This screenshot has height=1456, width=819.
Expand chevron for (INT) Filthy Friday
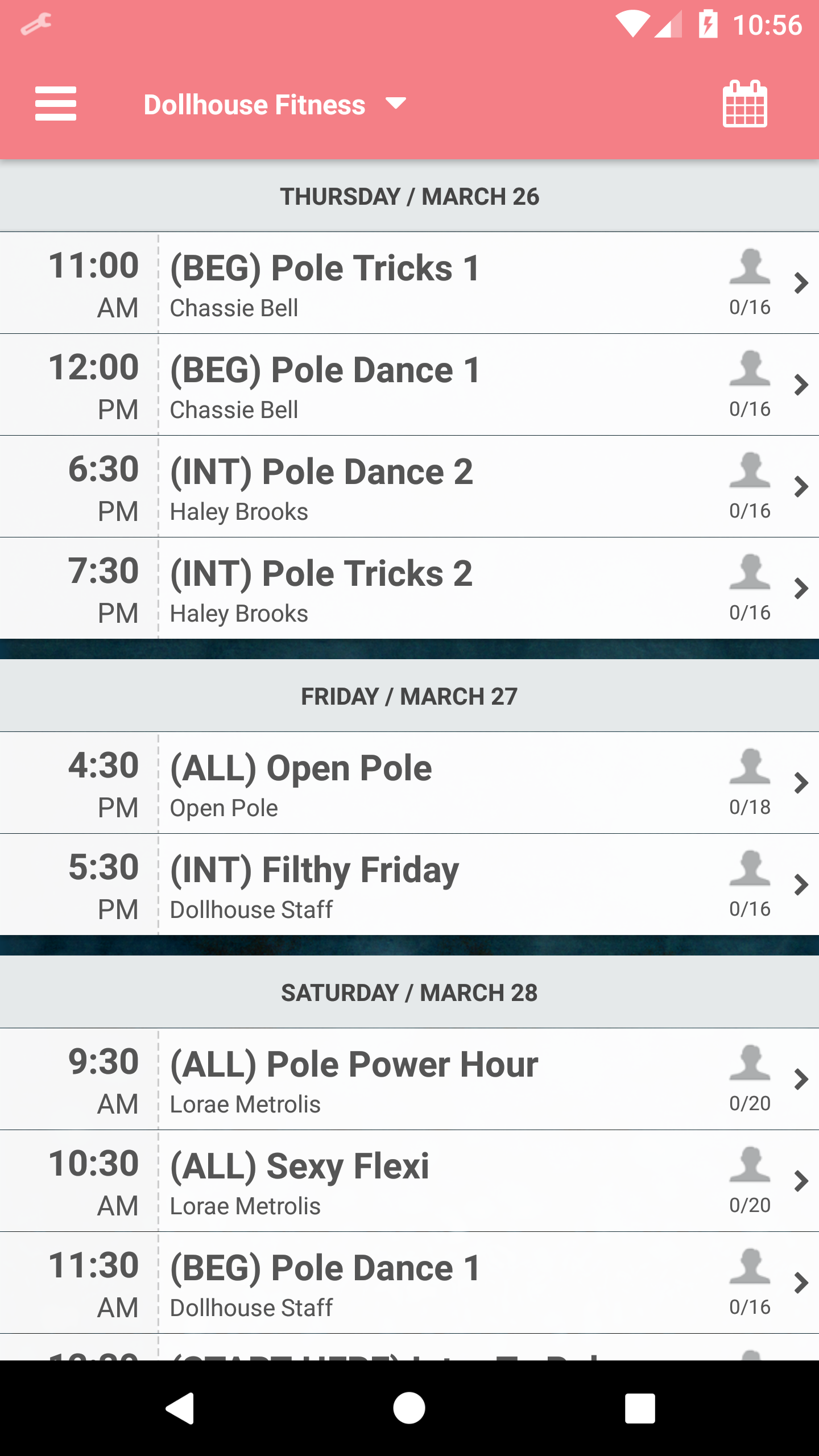pos(801,885)
